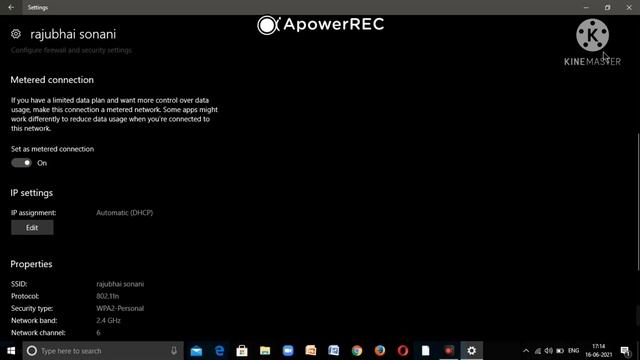Edit the IP assignment settings
This screenshot has height=360, width=640.
tap(32, 228)
